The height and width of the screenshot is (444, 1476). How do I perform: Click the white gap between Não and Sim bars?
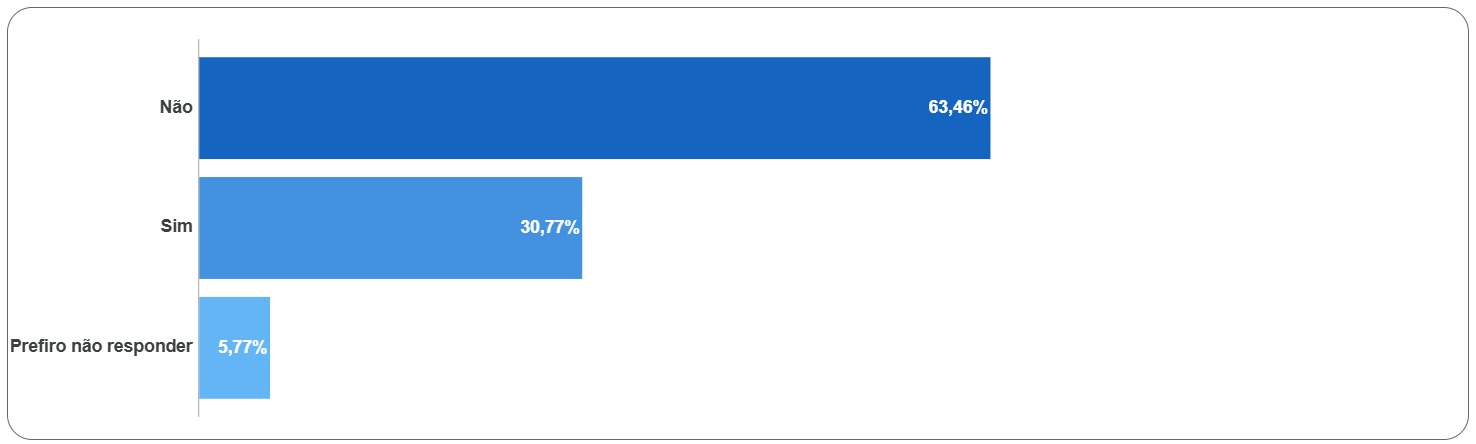[500, 168]
